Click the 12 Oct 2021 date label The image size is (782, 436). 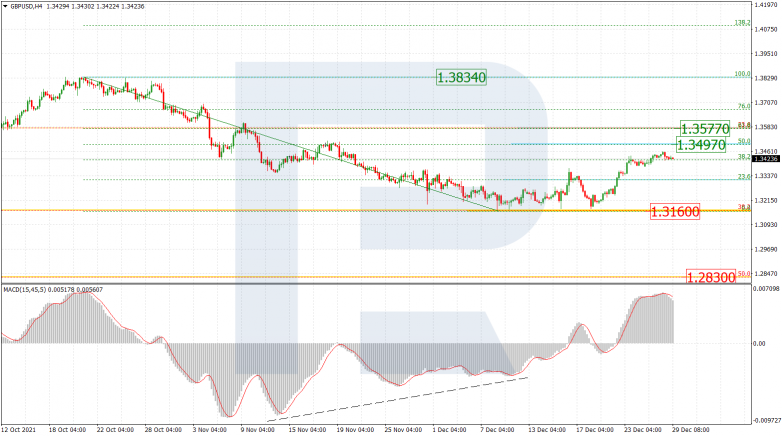(x=18, y=430)
